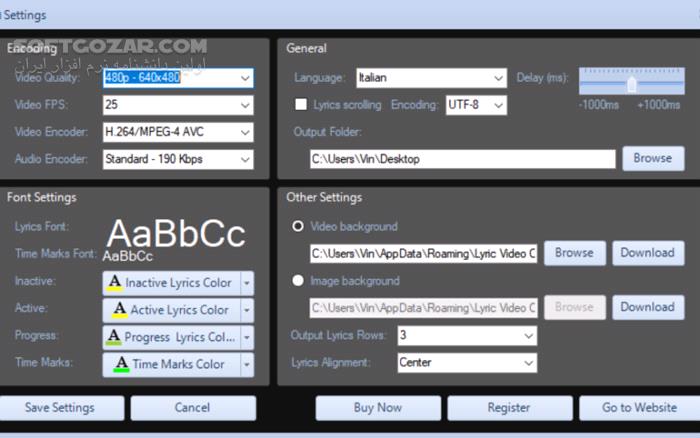The height and width of the screenshot is (438, 700).
Task: Click the Active Lyrics Color button
Action: pos(171,310)
